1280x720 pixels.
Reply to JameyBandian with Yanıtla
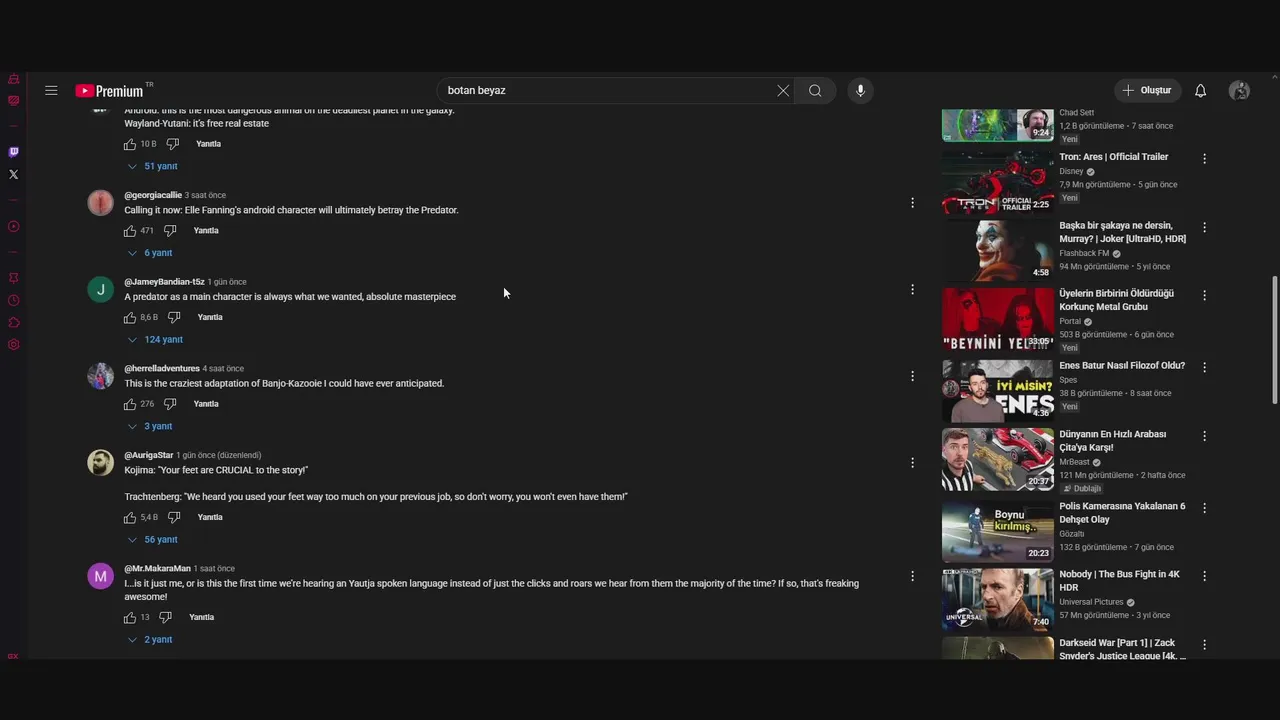point(210,317)
